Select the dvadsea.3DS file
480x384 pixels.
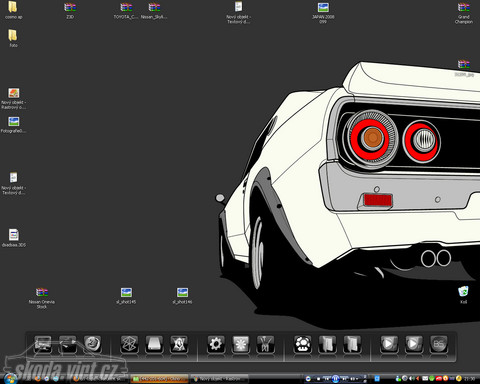[x=14, y=238]
